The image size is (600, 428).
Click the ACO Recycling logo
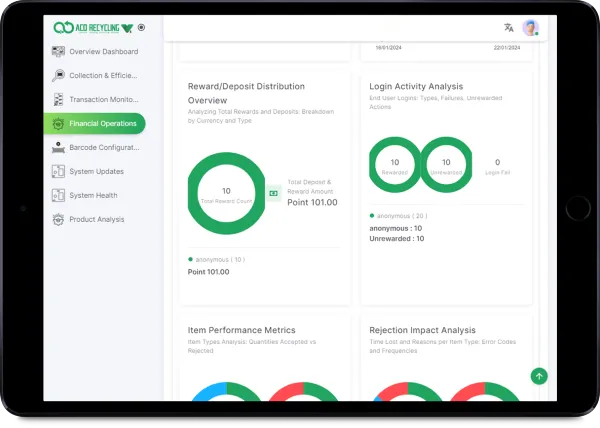coord(92,28)
